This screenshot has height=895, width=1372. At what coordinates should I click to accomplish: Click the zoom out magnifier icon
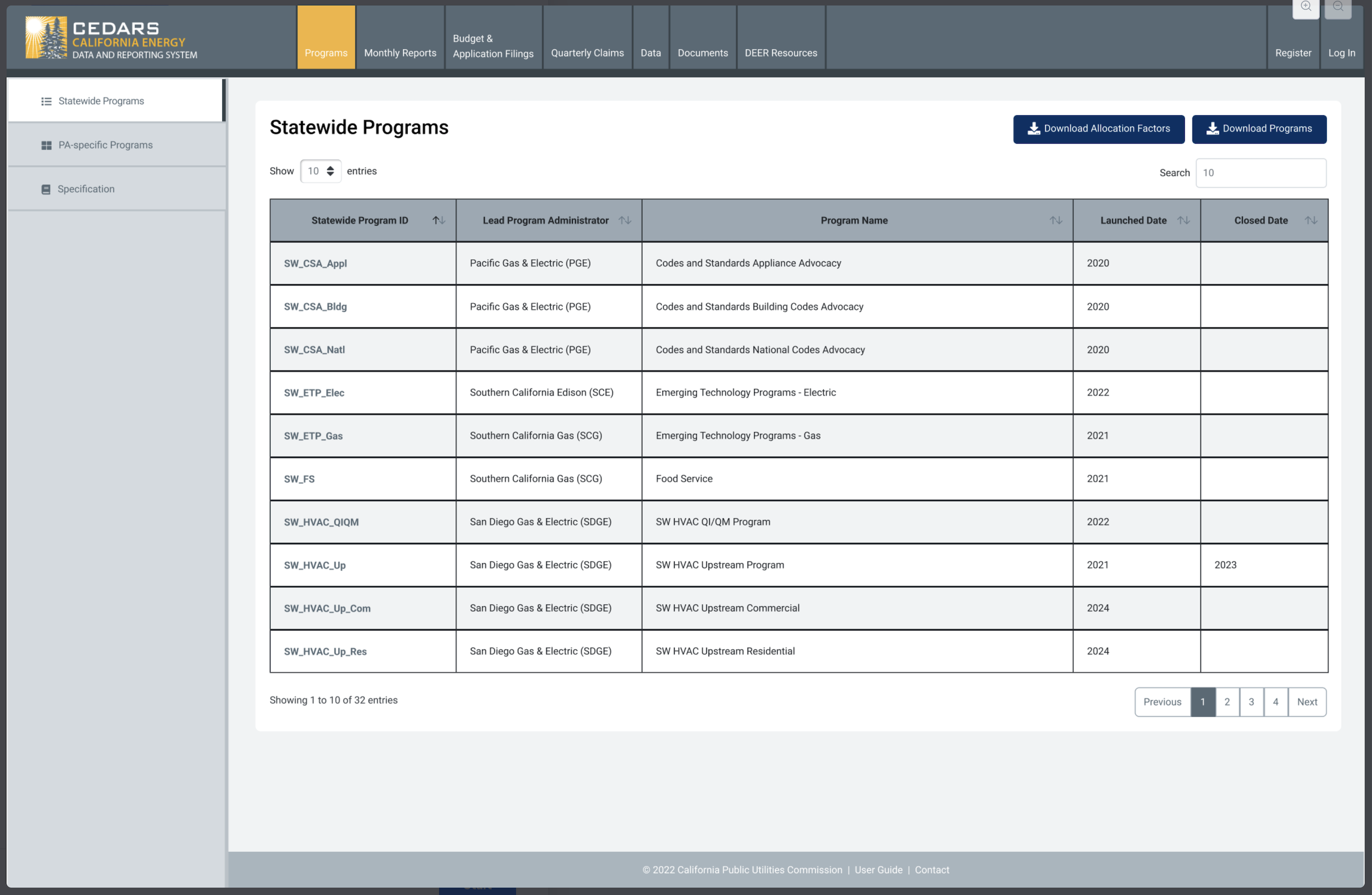1338,7
